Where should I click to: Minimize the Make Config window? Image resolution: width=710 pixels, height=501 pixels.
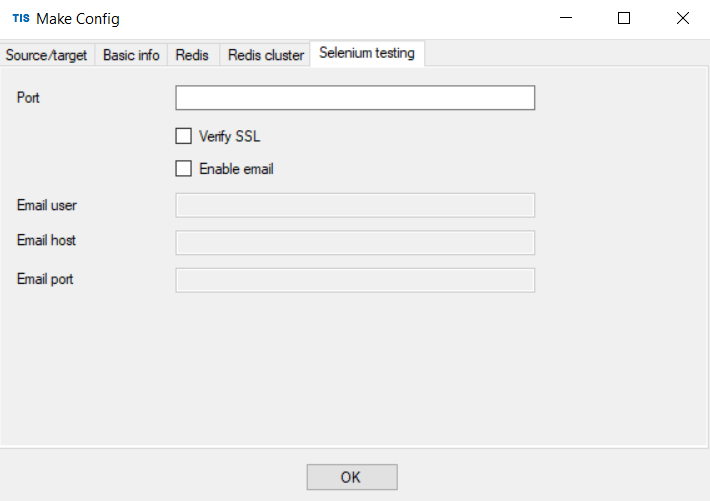tap(566, 18)
